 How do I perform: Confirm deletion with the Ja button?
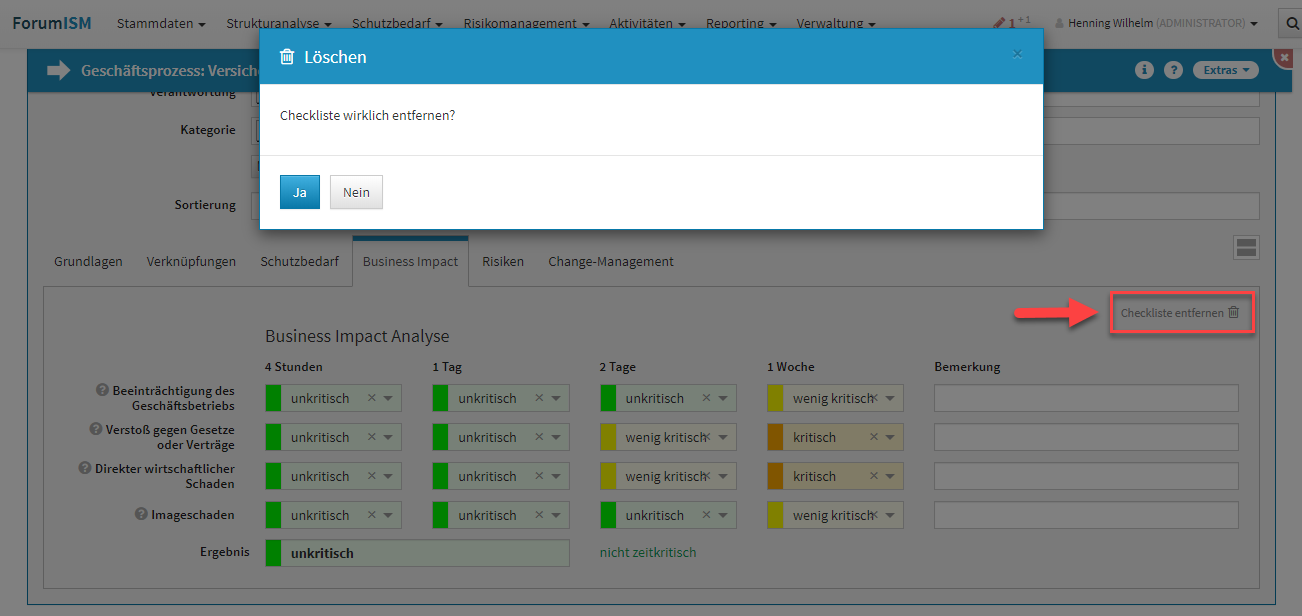[x=299, y=192]
